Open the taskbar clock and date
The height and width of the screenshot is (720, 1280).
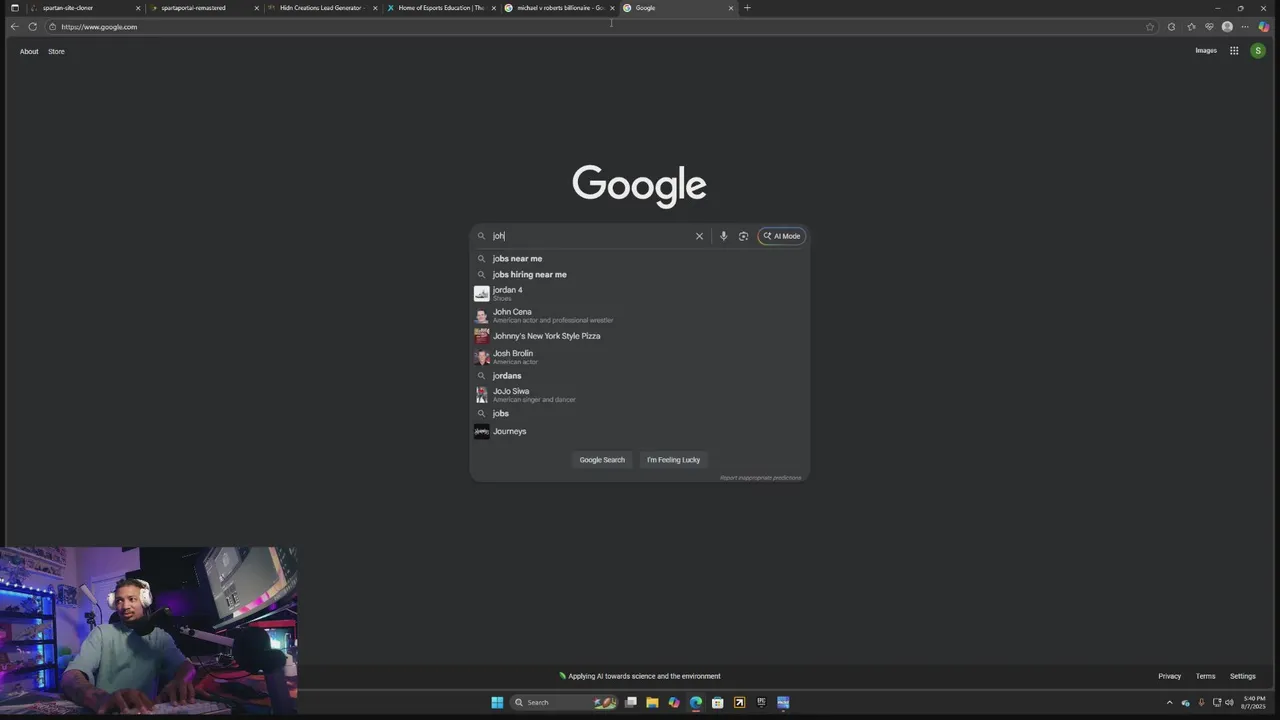point(1254,702)
